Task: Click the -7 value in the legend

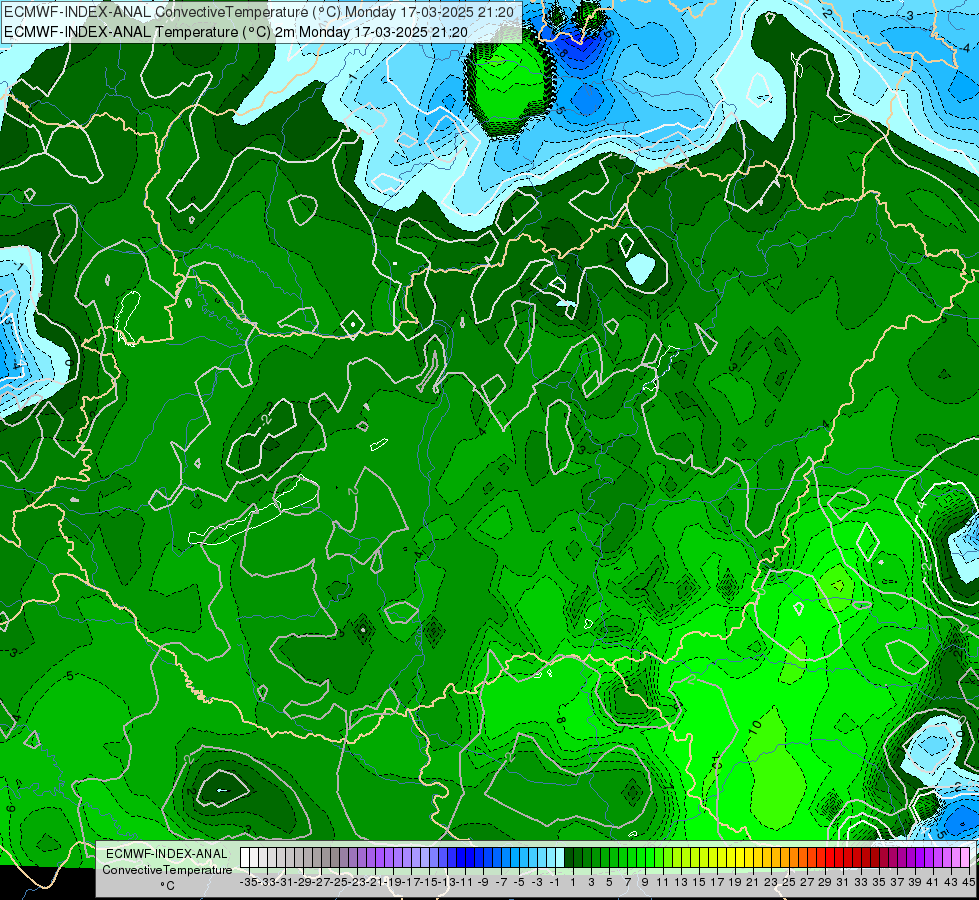Action: click(x=501, y=882)
